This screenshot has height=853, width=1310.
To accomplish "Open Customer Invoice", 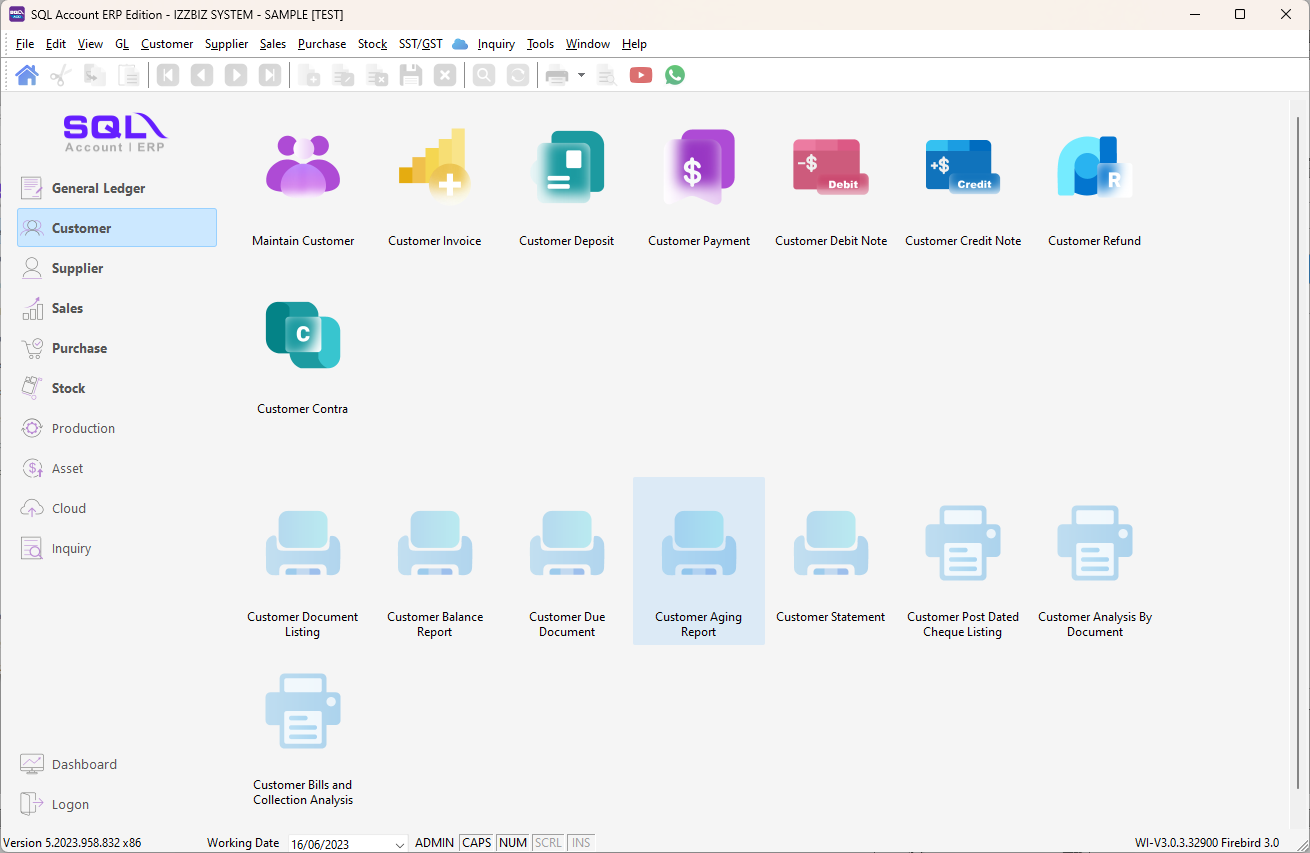I will 435,188.
